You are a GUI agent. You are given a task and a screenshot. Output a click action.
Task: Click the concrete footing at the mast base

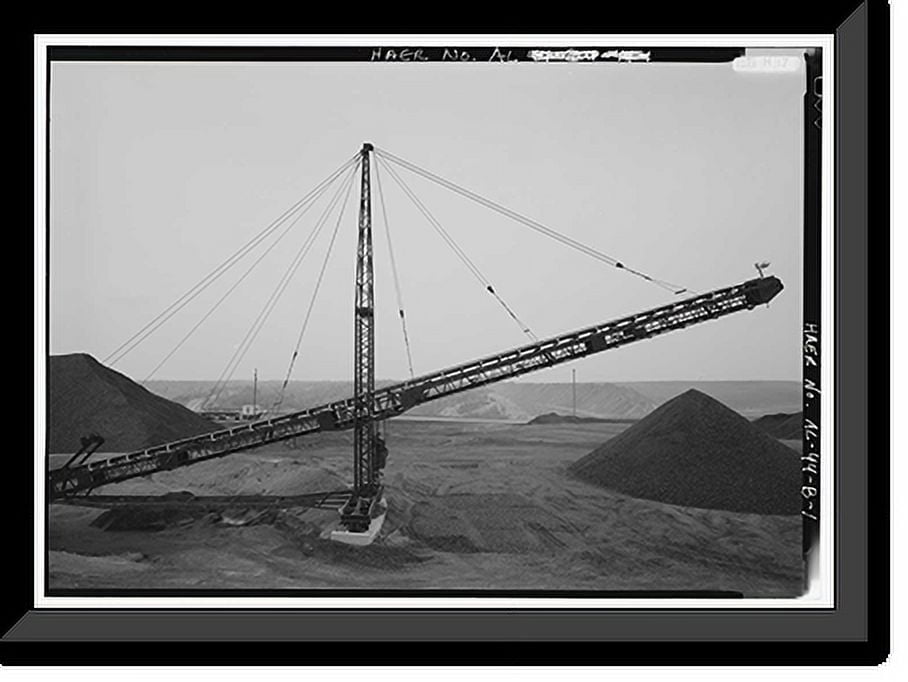pos(357,534)
